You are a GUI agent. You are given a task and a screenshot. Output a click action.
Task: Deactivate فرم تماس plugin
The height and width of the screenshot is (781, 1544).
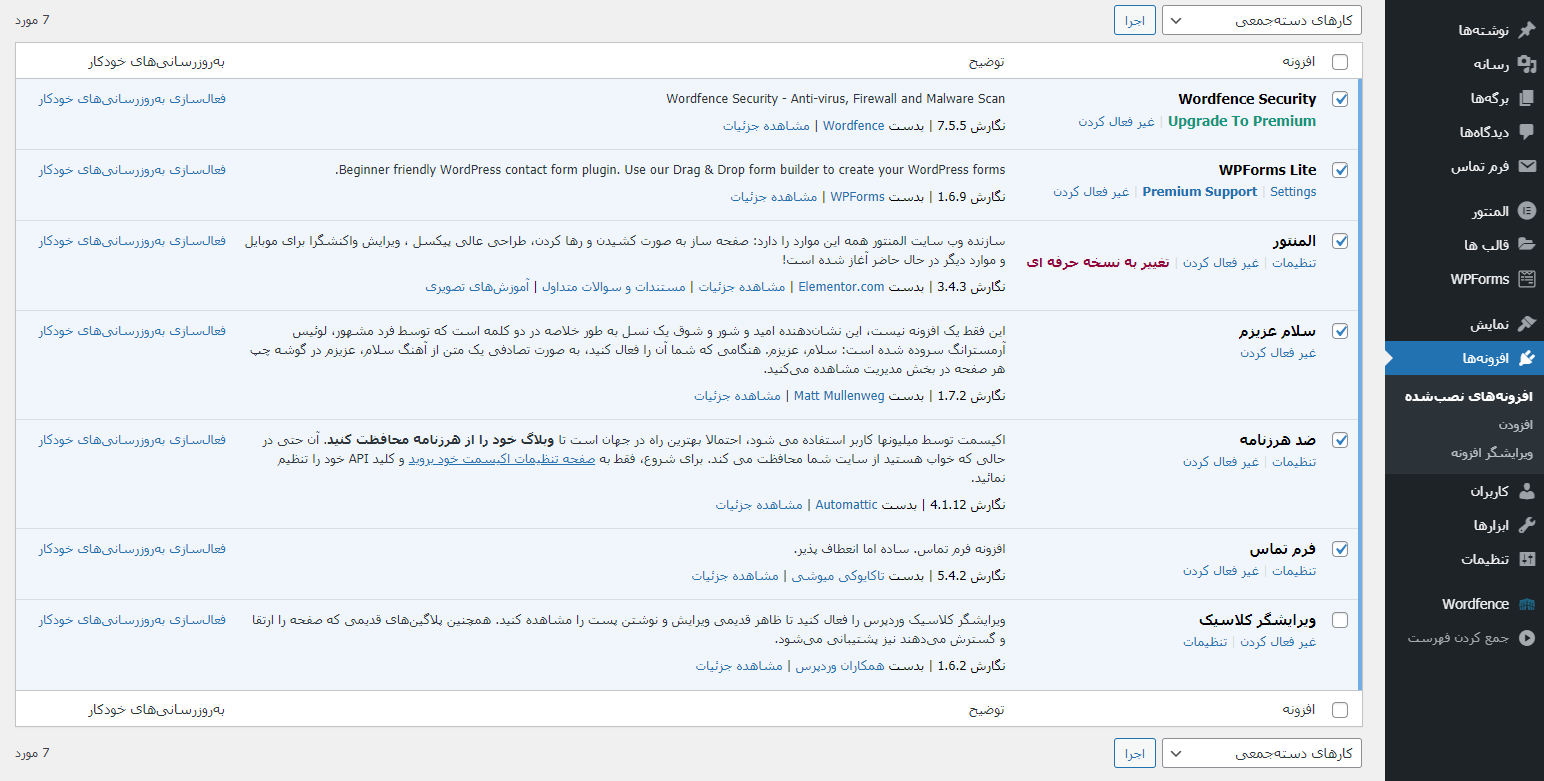[x=1221, y=571]
